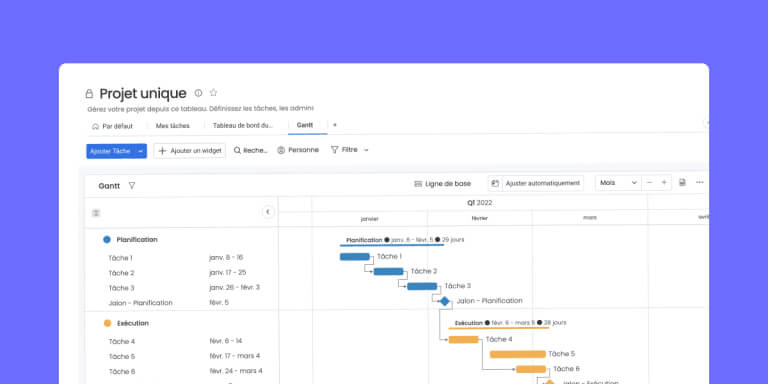The image size is (768, 384).
Task: Open the three-dots menu in Gantt toolbar
Action: 699,183
